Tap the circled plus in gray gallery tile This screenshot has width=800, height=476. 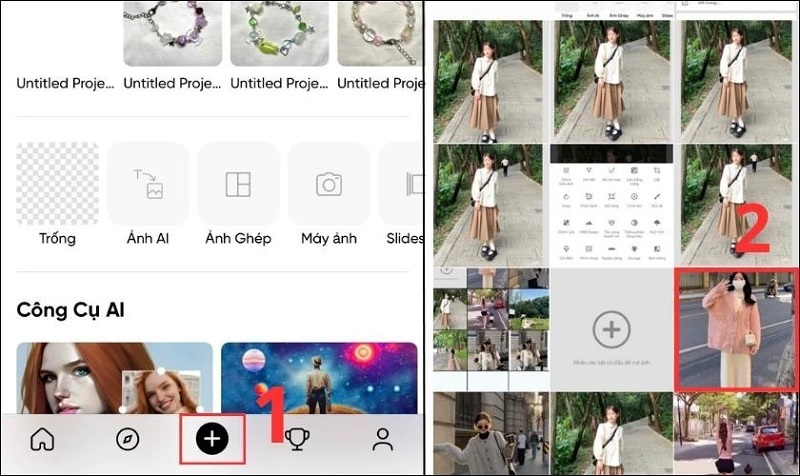(610, 329)
